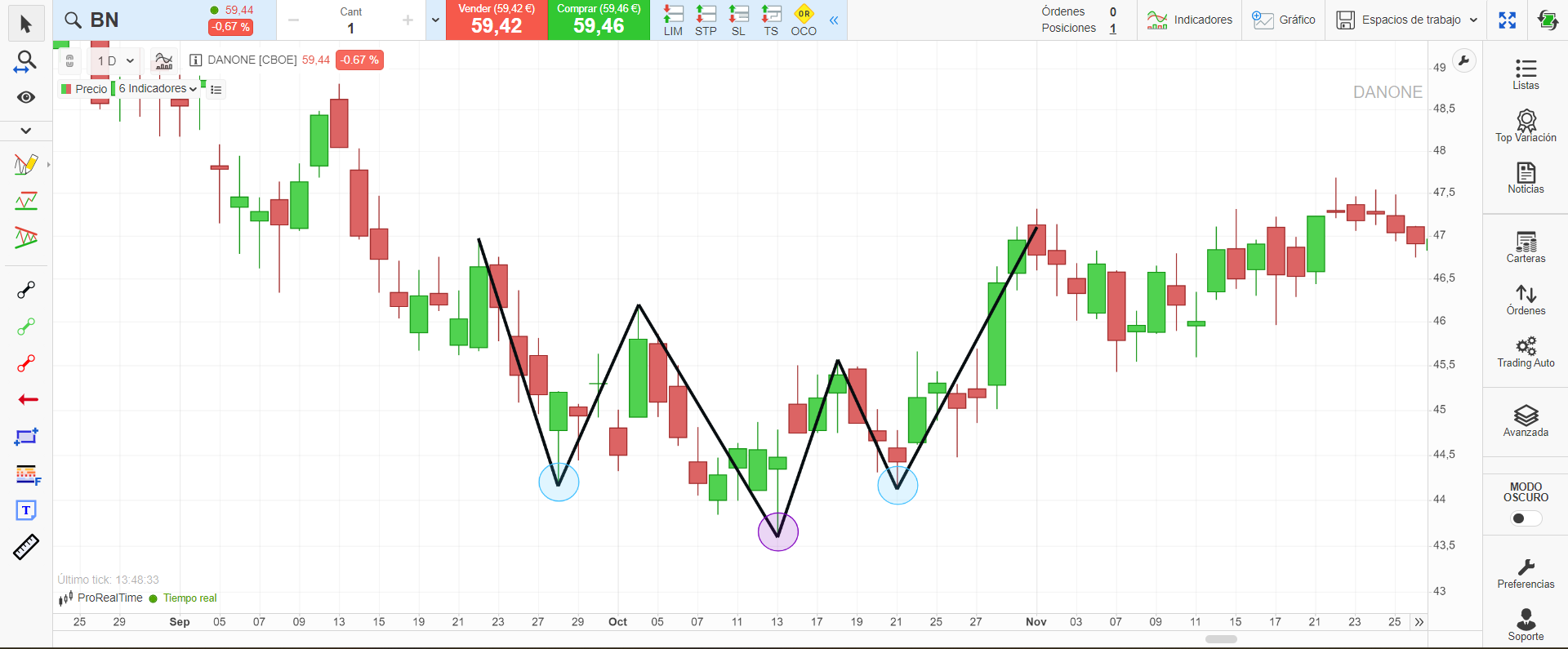Screen dimensions: 1568x649
Task: Open Preferencias settings
Action: click(1526, 573)
